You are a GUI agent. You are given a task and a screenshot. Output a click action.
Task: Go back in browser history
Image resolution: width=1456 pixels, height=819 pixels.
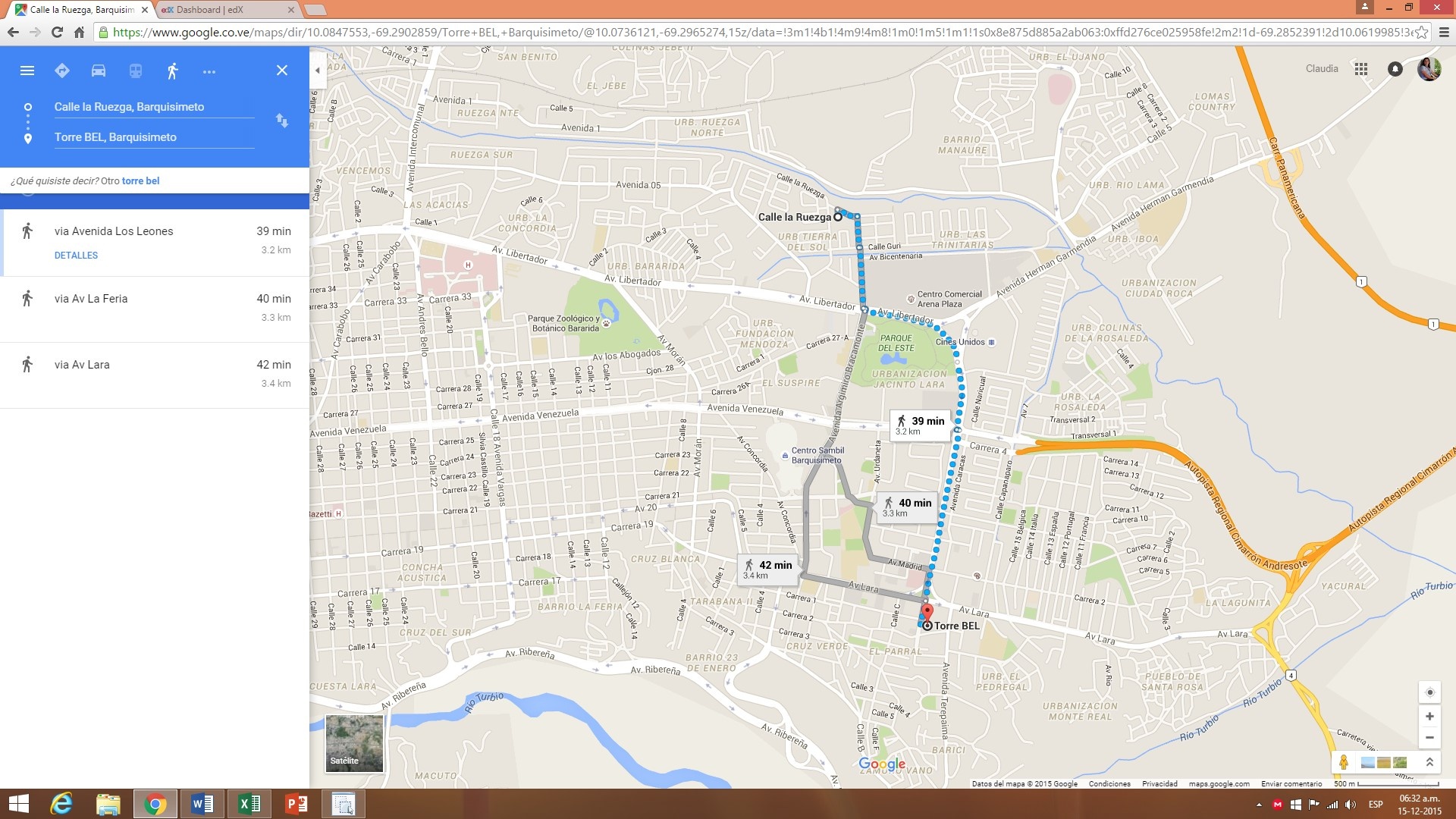tap(13, 32)
